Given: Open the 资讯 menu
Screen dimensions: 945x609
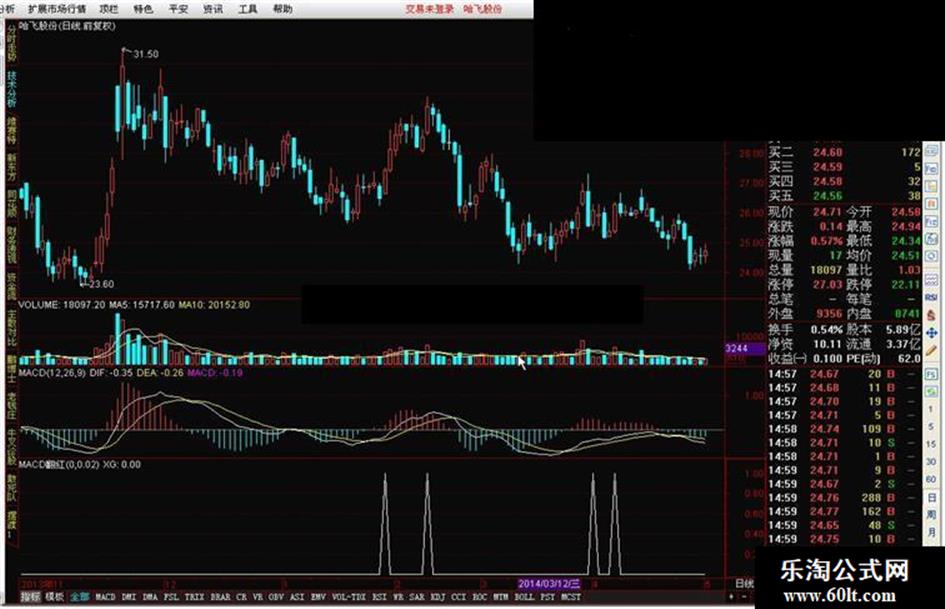Looking at the screenshot, I should [213, 9].
